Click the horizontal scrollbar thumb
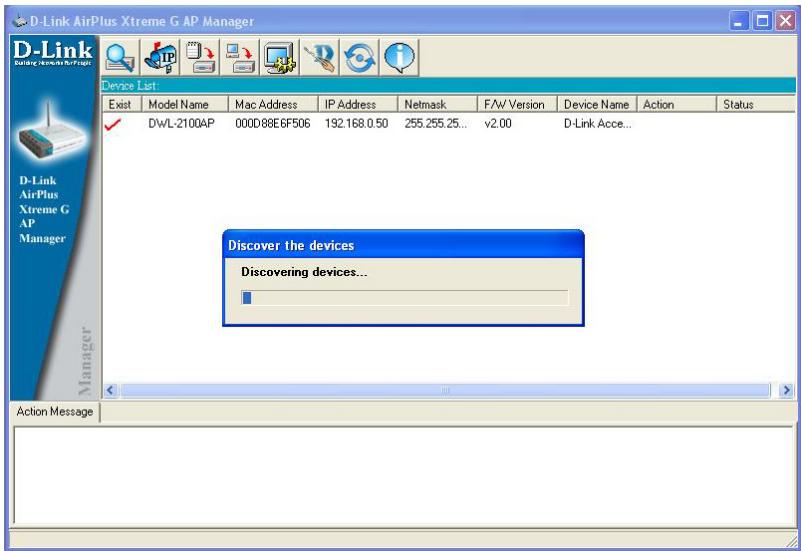 point(445,391)
